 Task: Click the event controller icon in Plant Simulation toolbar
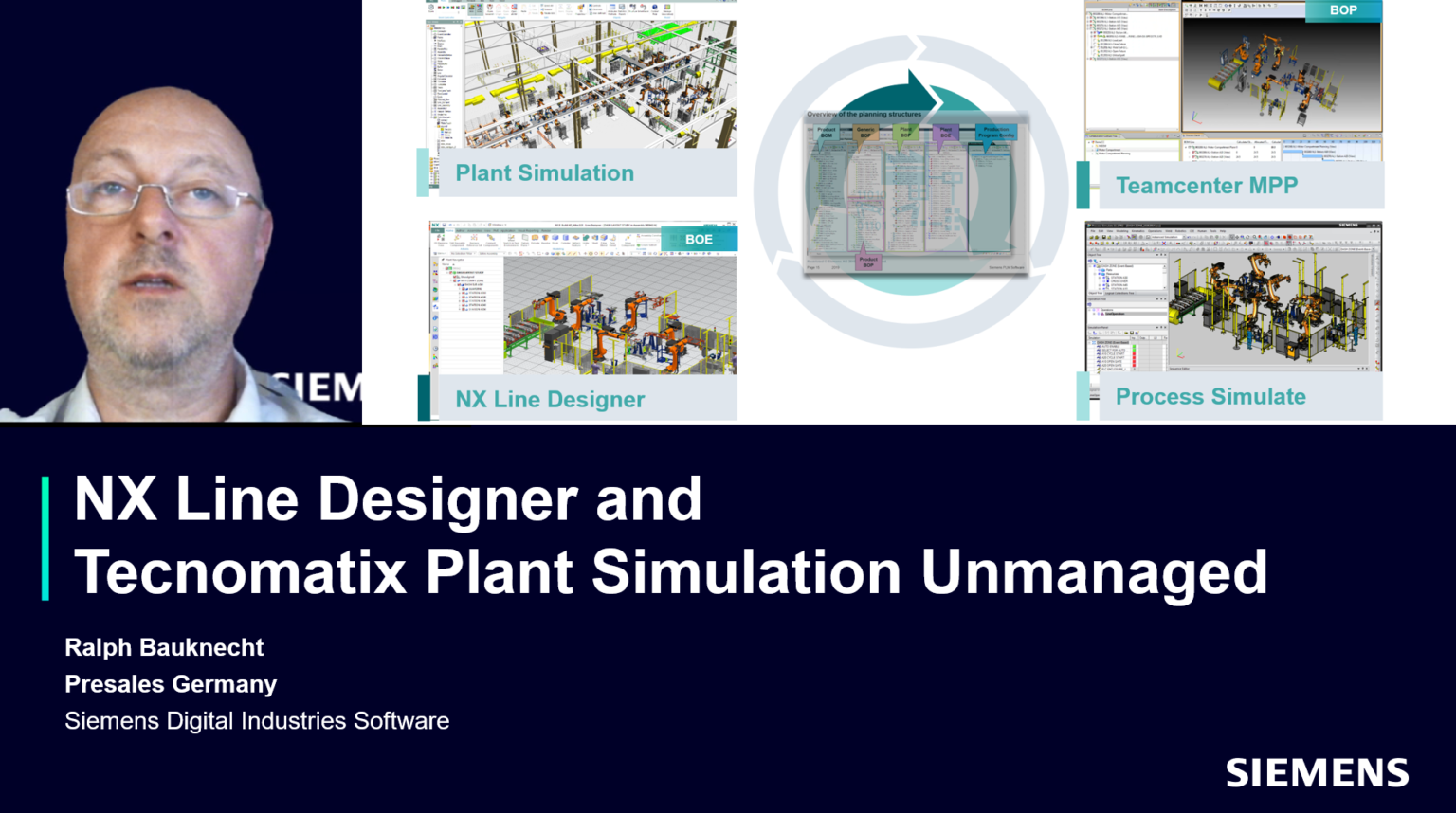[x=430, y=9]
